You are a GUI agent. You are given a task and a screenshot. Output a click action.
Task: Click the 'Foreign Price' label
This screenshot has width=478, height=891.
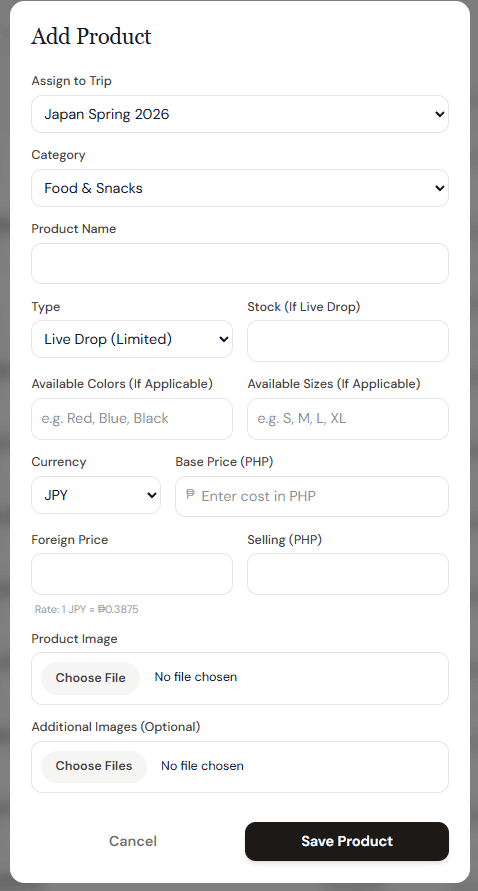click(x=70, y=540)
